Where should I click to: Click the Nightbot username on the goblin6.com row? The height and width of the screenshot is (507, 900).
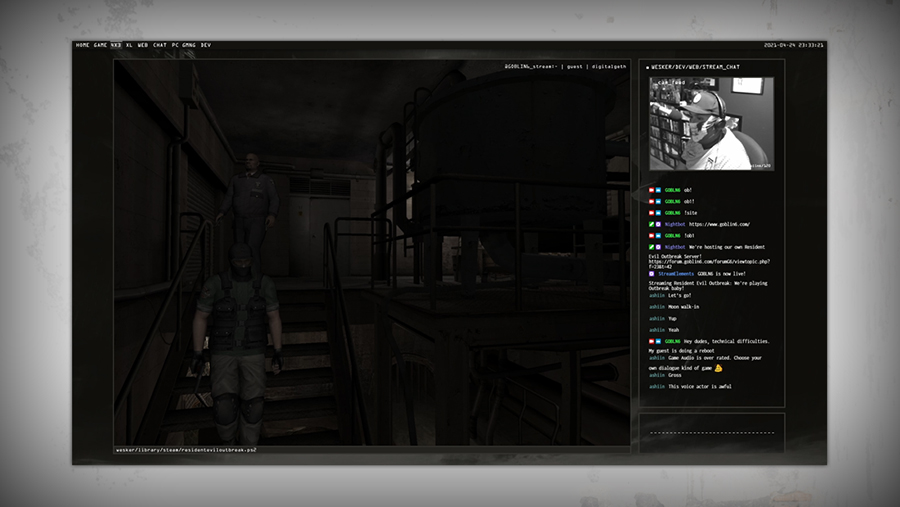pyautogui.click(x=675, y=225)
